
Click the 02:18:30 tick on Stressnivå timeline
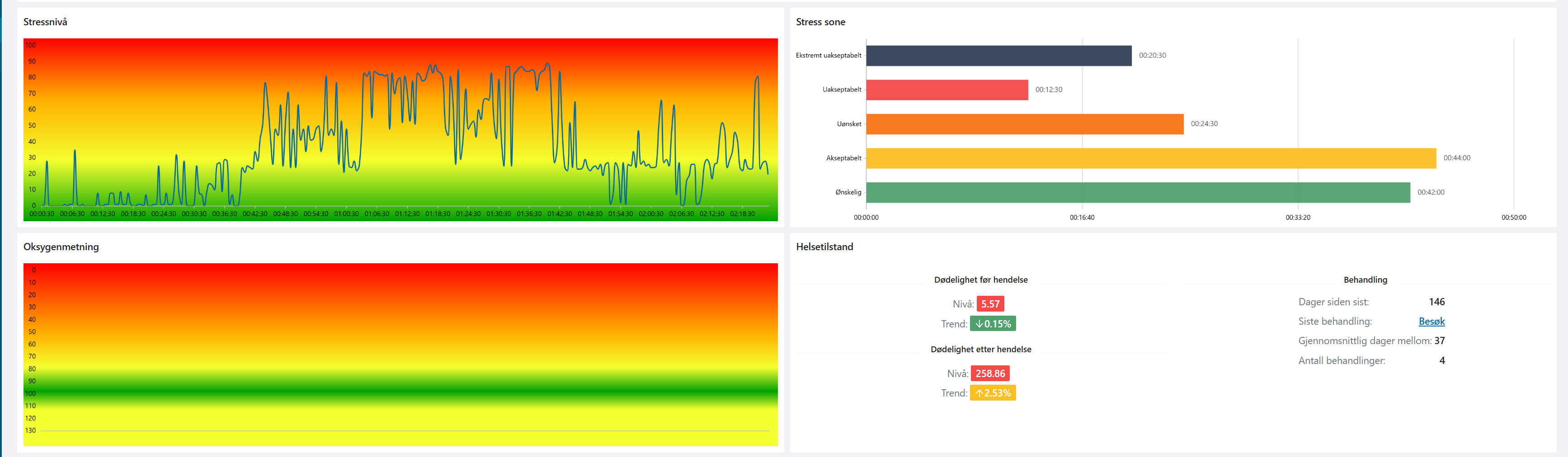(742, 214)
